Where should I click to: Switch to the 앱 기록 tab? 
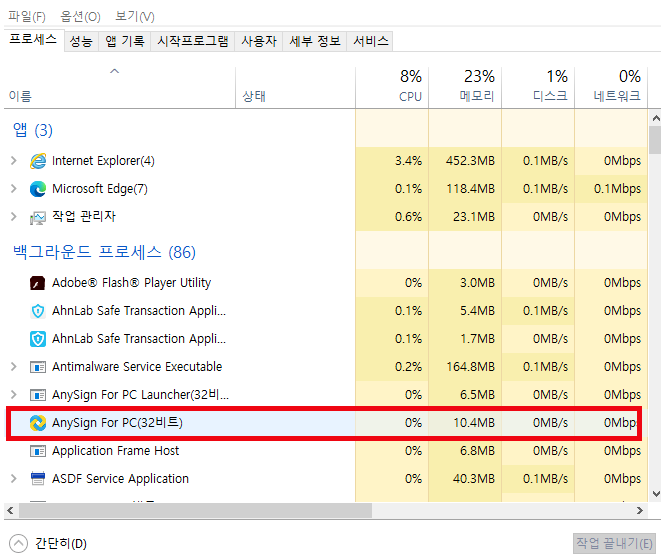click(x=124, y=41)
